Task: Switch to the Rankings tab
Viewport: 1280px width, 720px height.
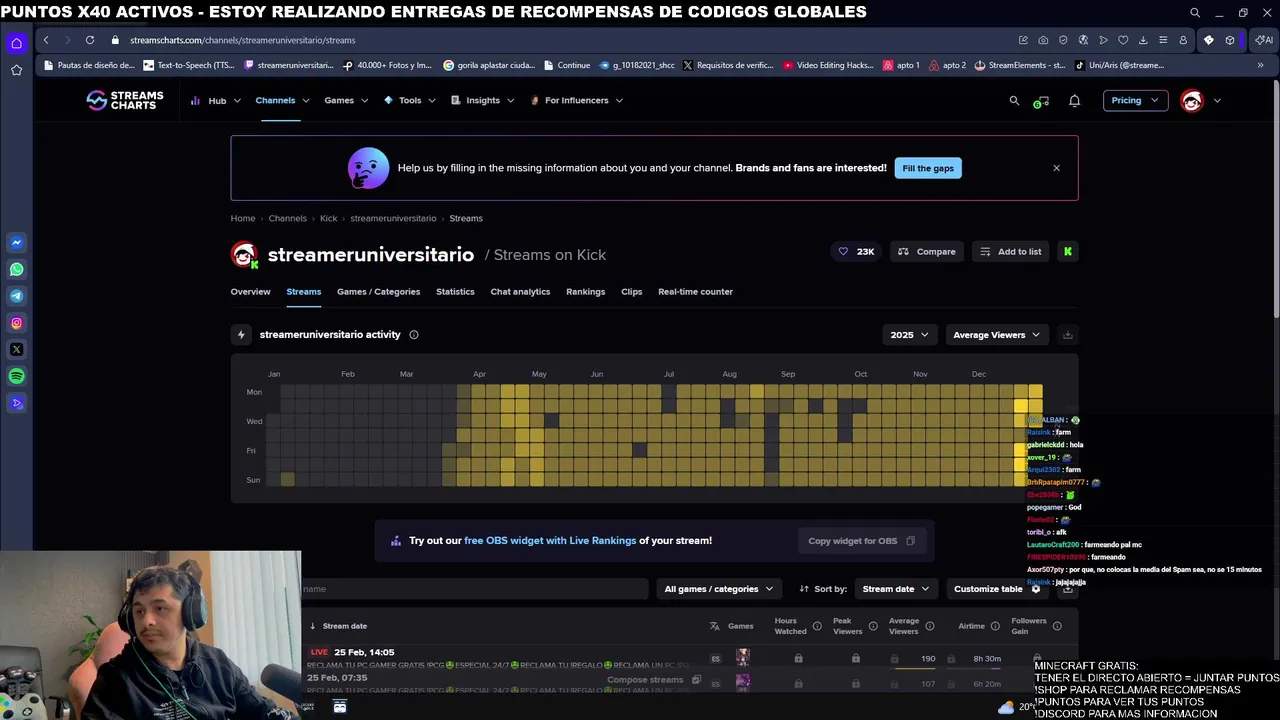Action: click(585, 292)
